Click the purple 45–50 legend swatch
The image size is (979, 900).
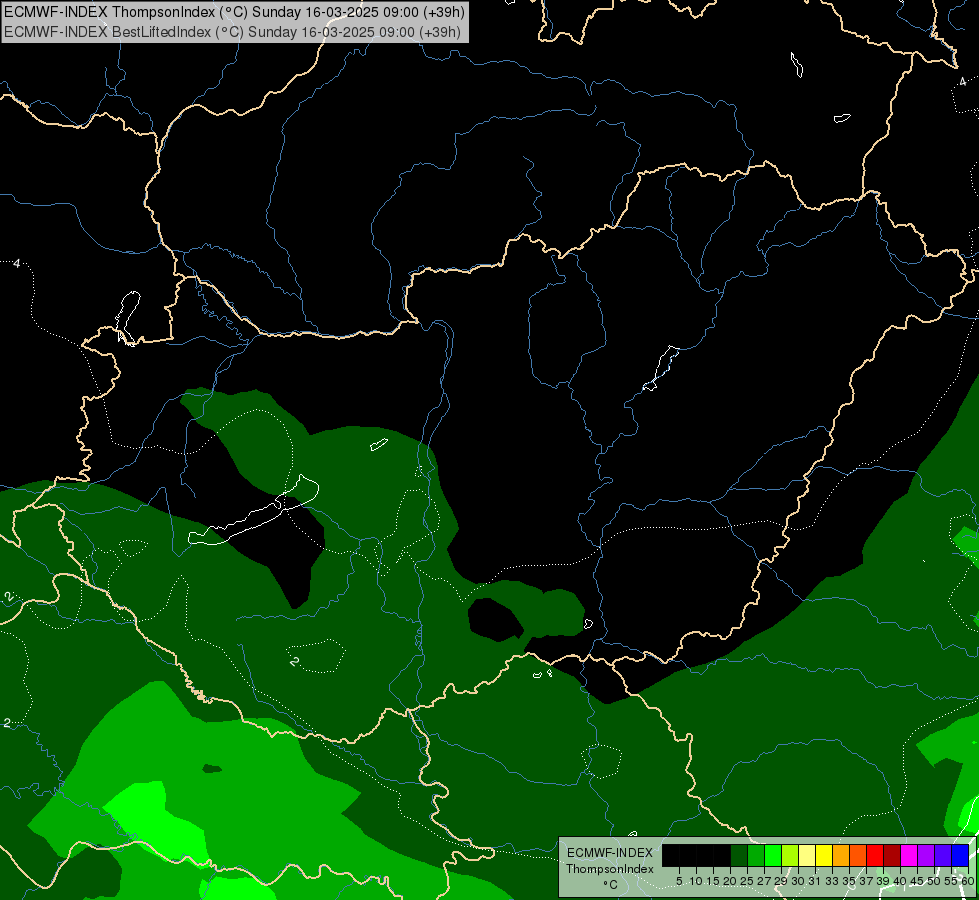pos(926,856)
